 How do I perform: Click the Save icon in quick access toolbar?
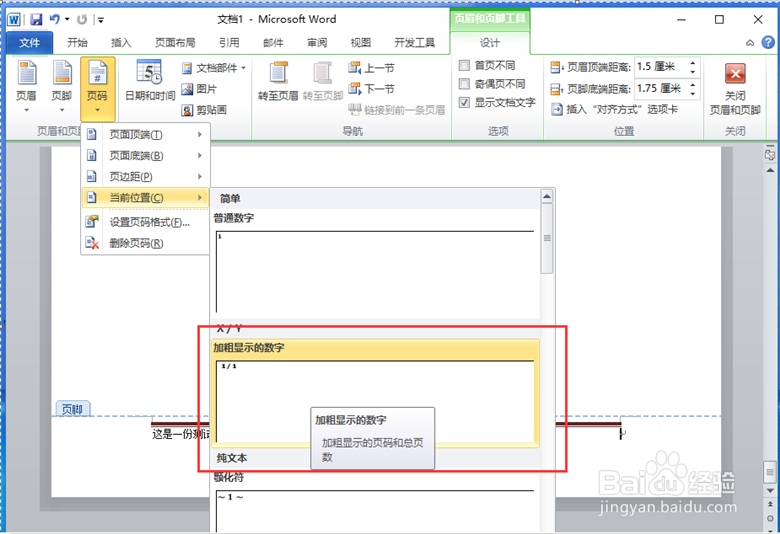(36, 19)
